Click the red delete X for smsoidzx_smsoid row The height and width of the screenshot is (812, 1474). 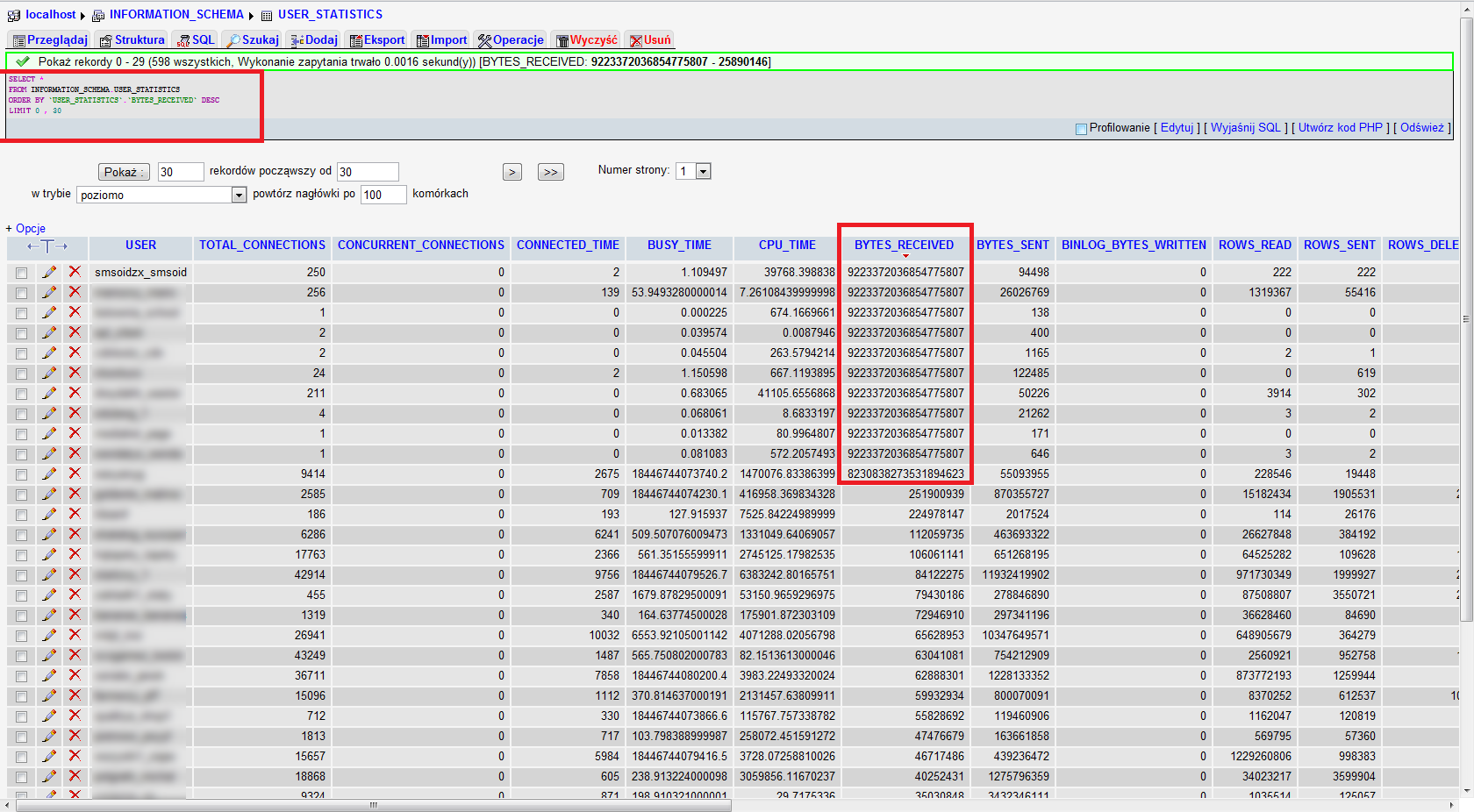point(75,272)
